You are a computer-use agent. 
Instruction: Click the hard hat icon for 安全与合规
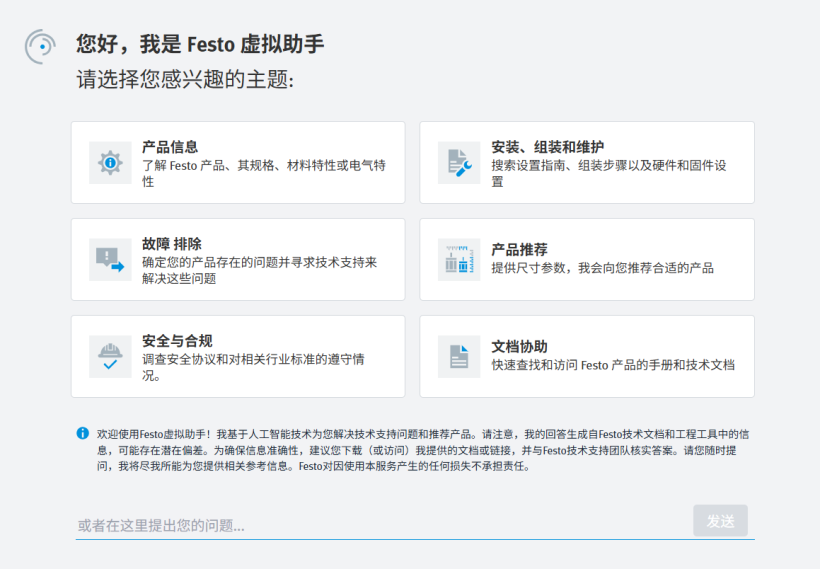coord(110,357)
